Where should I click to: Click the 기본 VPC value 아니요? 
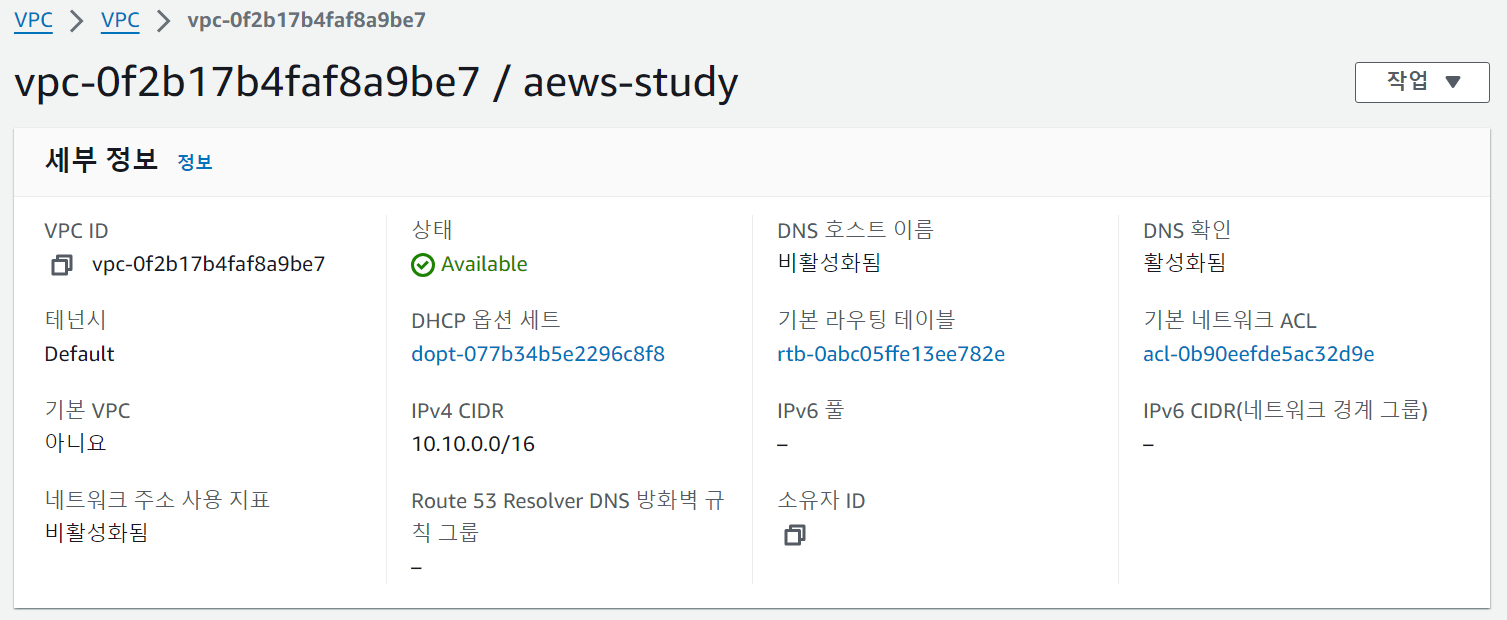[x=75, y=443]
